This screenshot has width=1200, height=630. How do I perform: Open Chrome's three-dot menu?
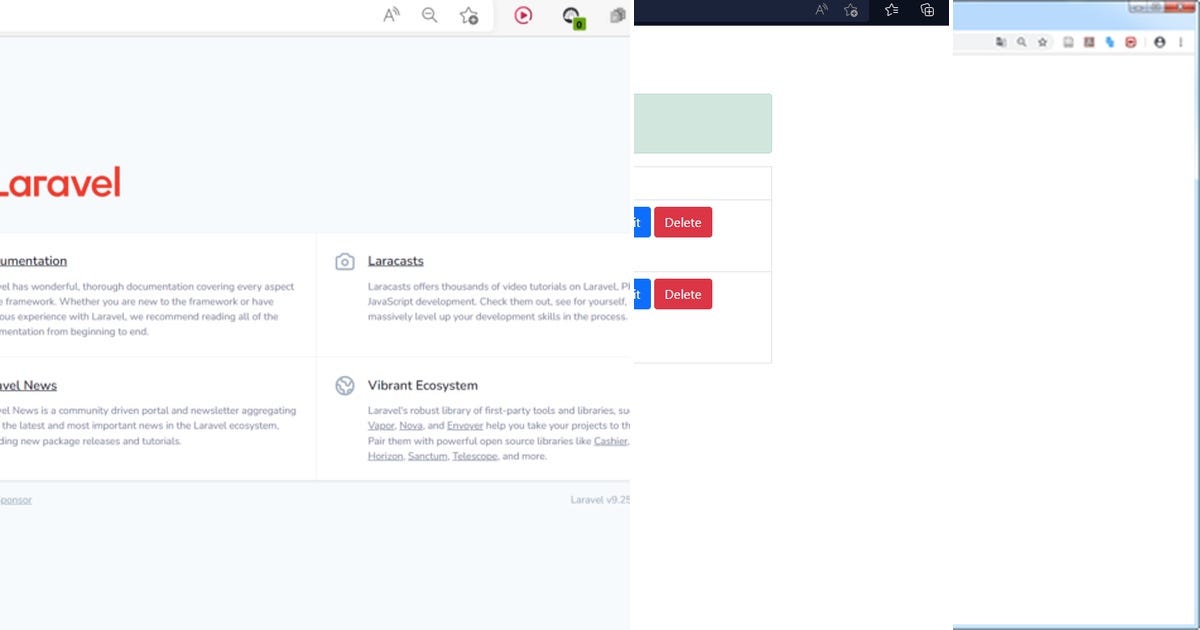click(x=1181, y=42)
